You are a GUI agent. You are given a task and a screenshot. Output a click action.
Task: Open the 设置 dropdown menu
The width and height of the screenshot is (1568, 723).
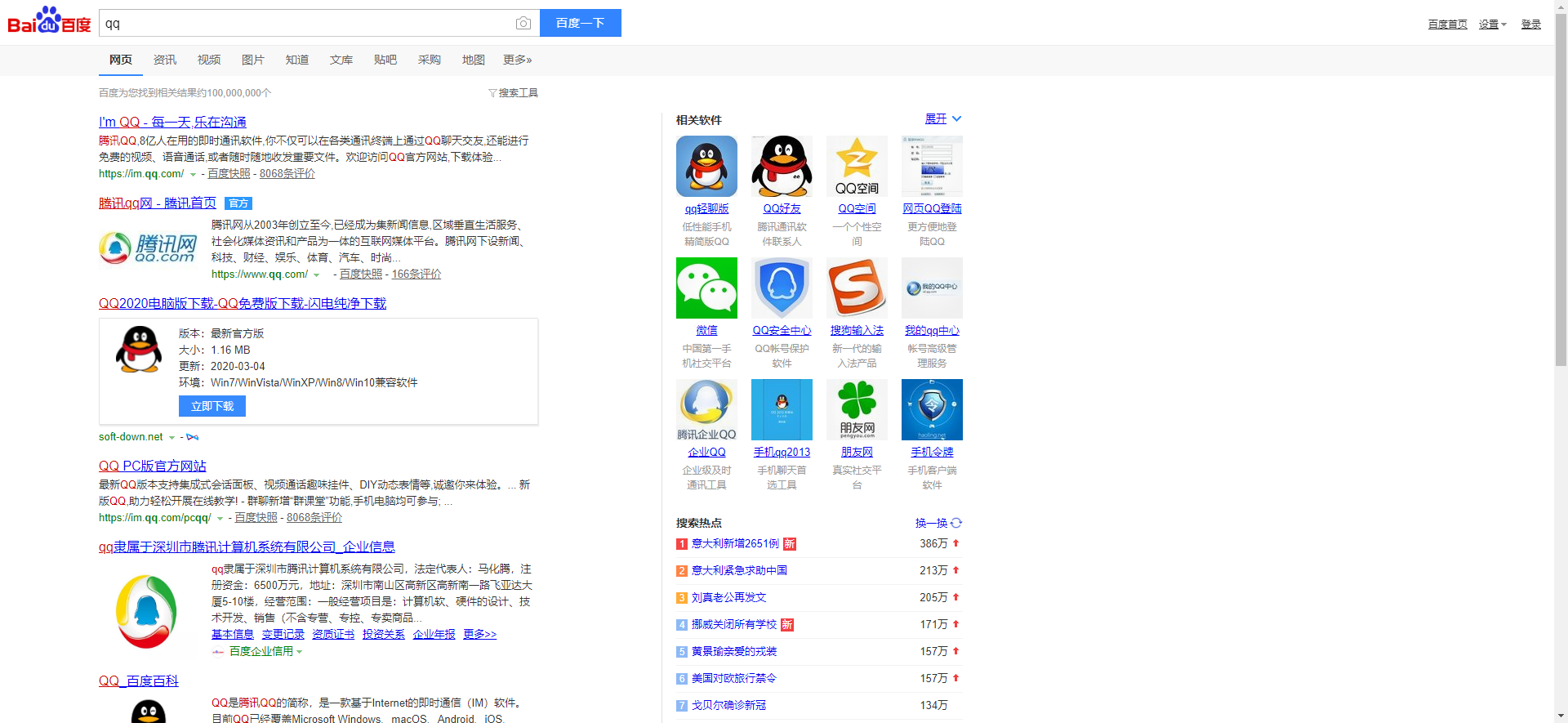point(1492,25)
